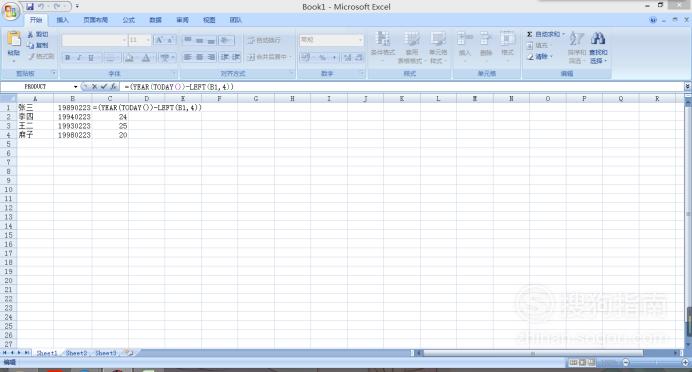This screenshot has width=692, height=372.
Task: Select Align Text Left
Action: [188, 57]
